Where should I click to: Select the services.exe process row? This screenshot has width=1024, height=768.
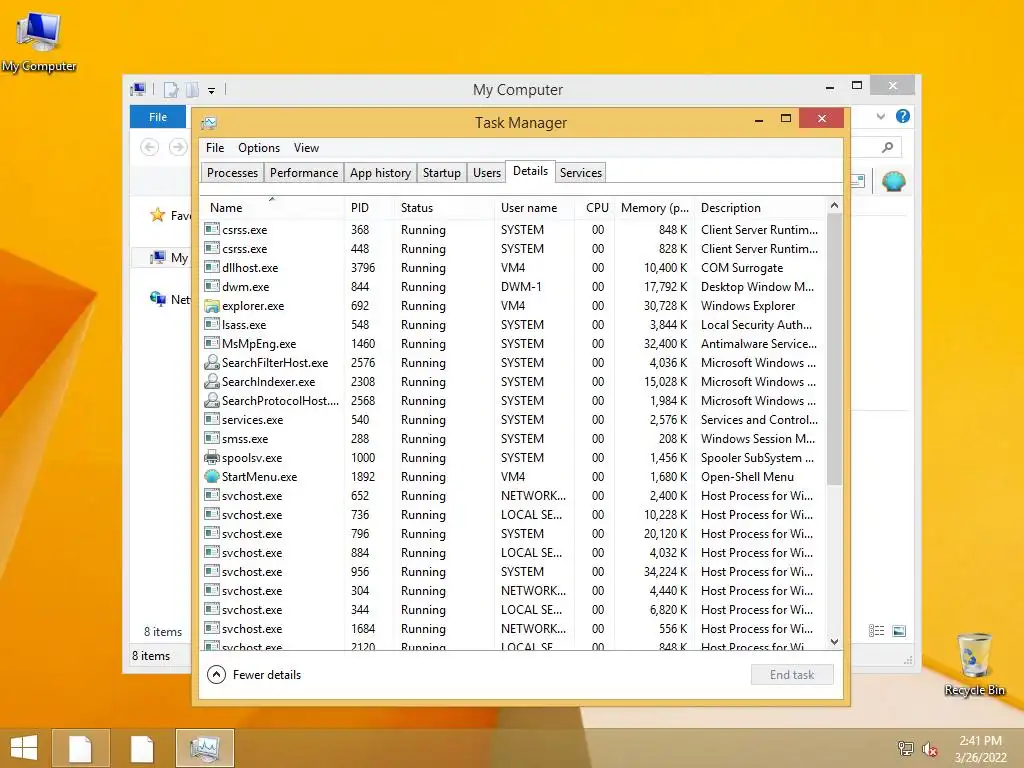click(513, 420)
